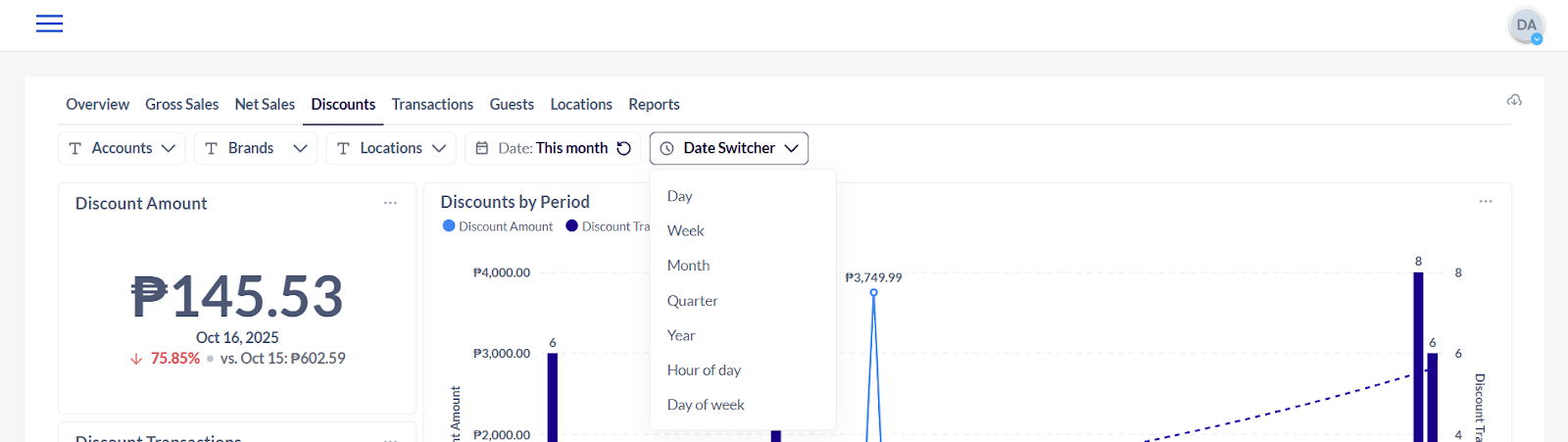Click the cloud download icon
This screenshot has height=442, width=1568.
(1514, 100)
